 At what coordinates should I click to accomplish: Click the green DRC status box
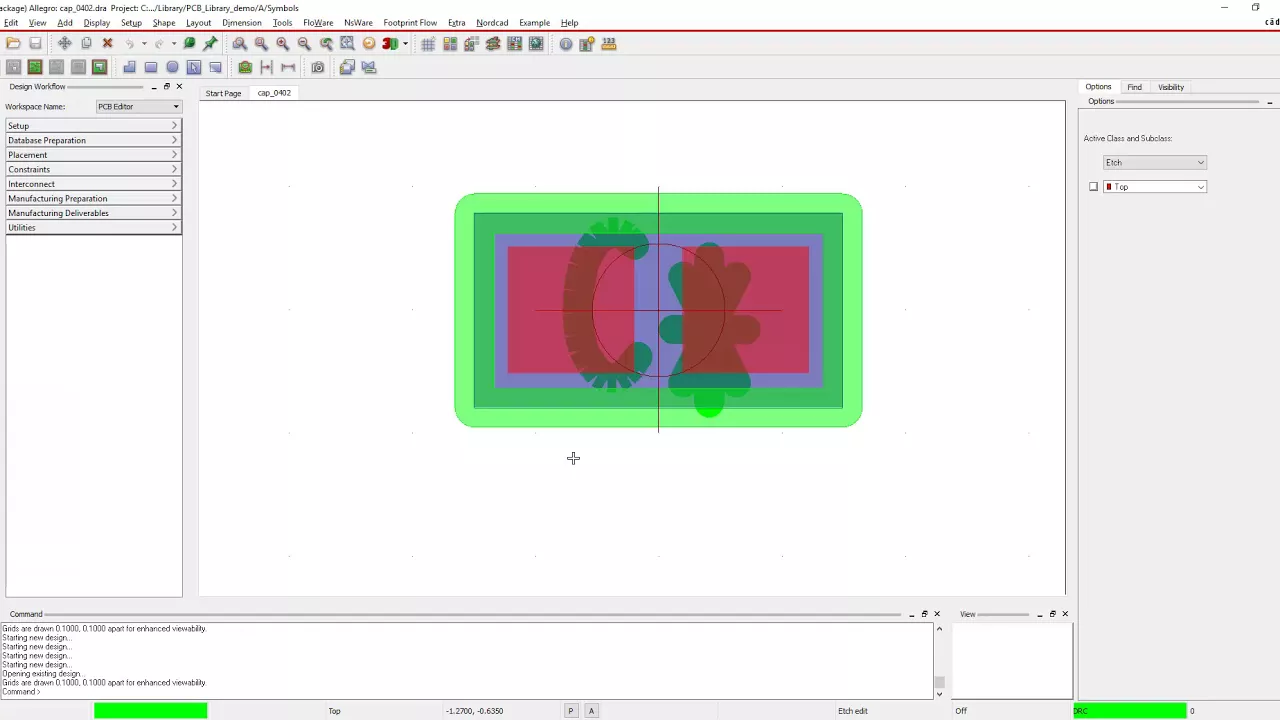(1130, 711)
